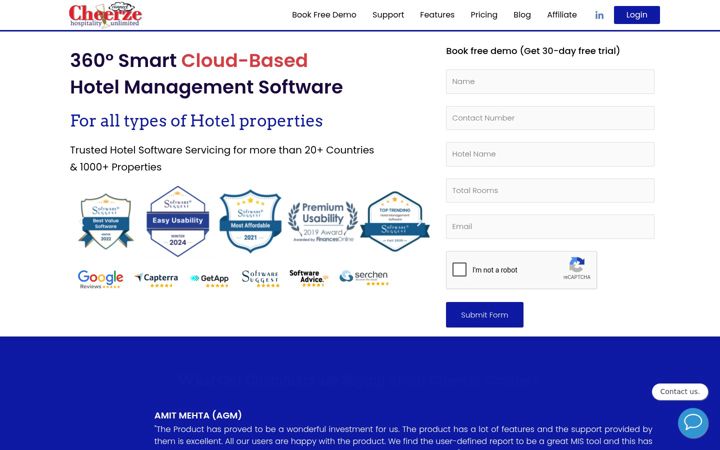
Task: Open the Google Reviews logo
Action: tap(100, 279)
